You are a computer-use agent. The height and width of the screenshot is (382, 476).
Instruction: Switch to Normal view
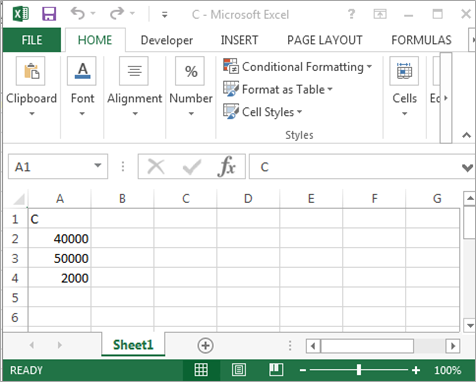pyautogui.click(x=201, y=370)
